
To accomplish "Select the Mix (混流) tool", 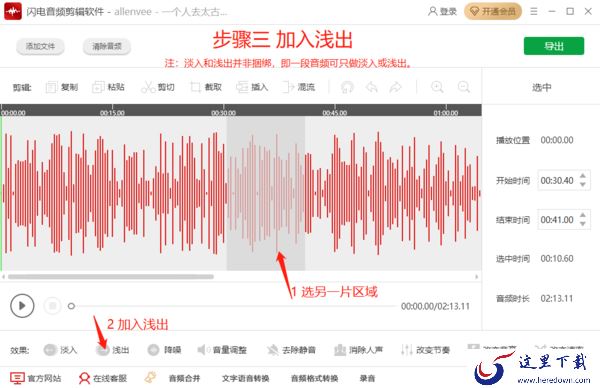I will pos(298,87).
